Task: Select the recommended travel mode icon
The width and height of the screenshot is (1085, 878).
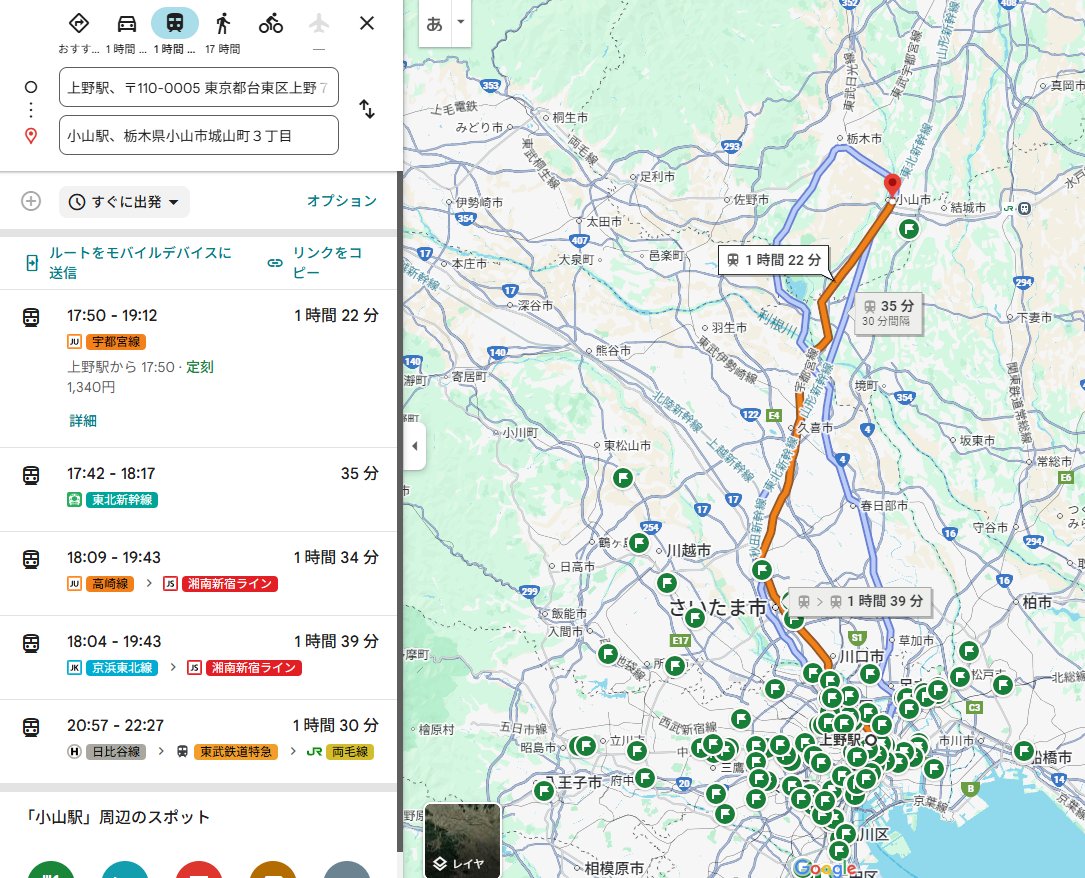Action: [x=79, y=23]
